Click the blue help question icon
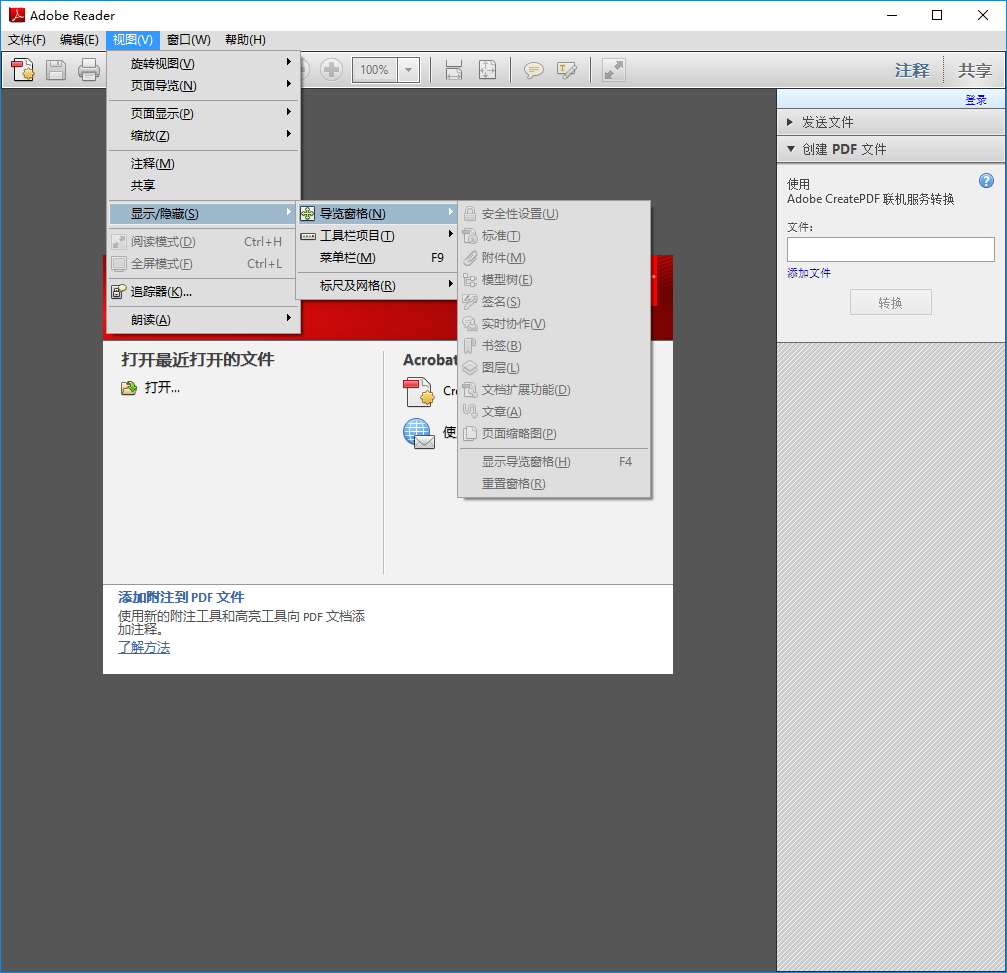The image size is (1007, 973). click(986, 181)
